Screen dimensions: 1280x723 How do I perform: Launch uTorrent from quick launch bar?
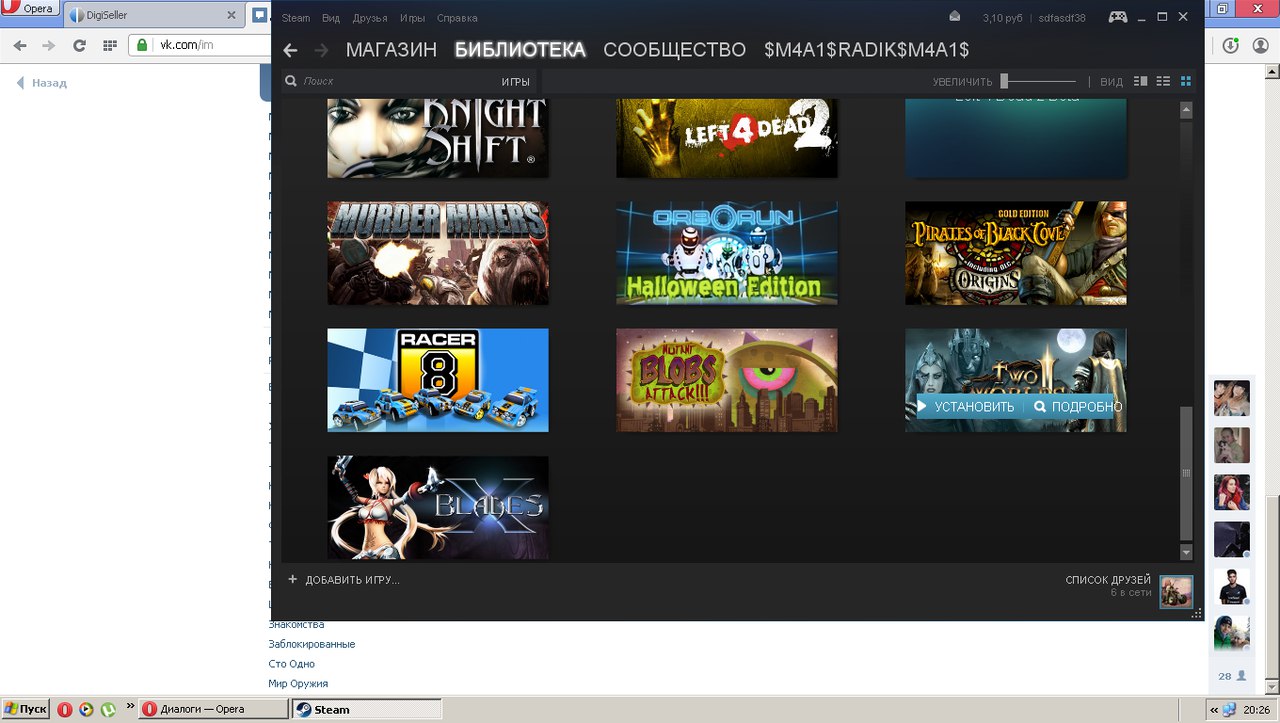pyautogui.click(x=108, y=709)
